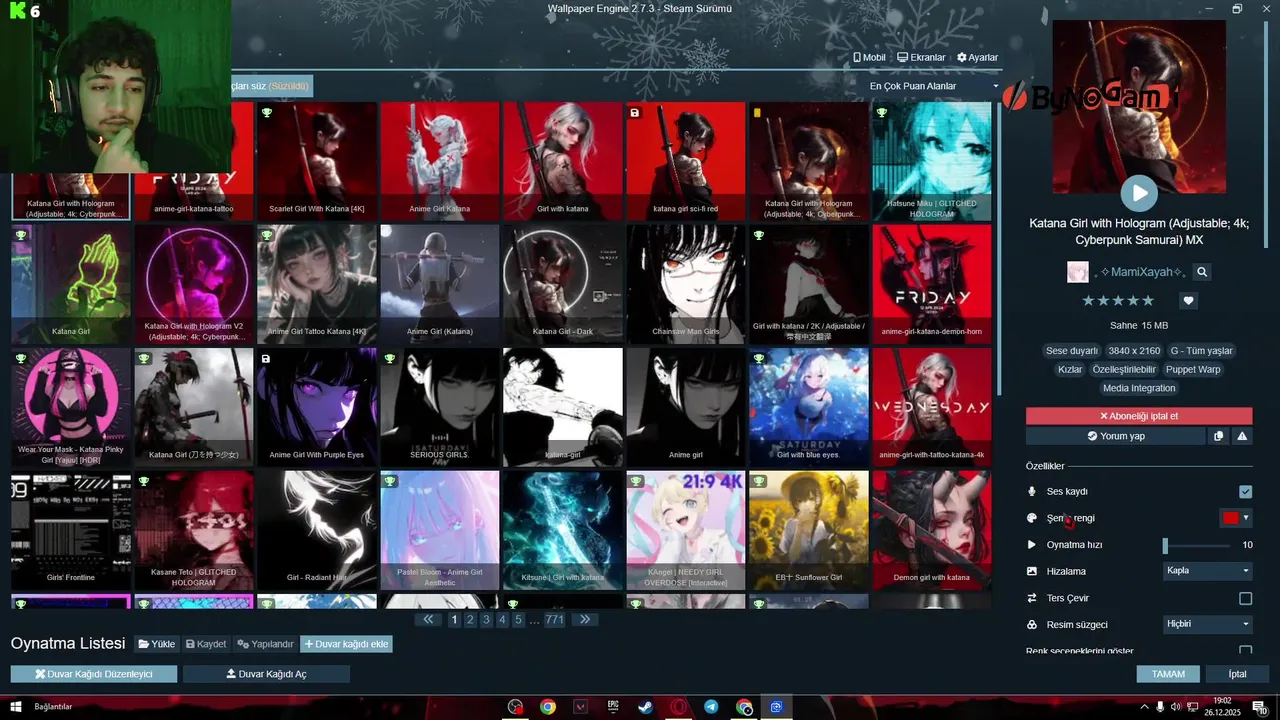Click the G - Tüm yaşlar tag

[x=1201, y=351]
